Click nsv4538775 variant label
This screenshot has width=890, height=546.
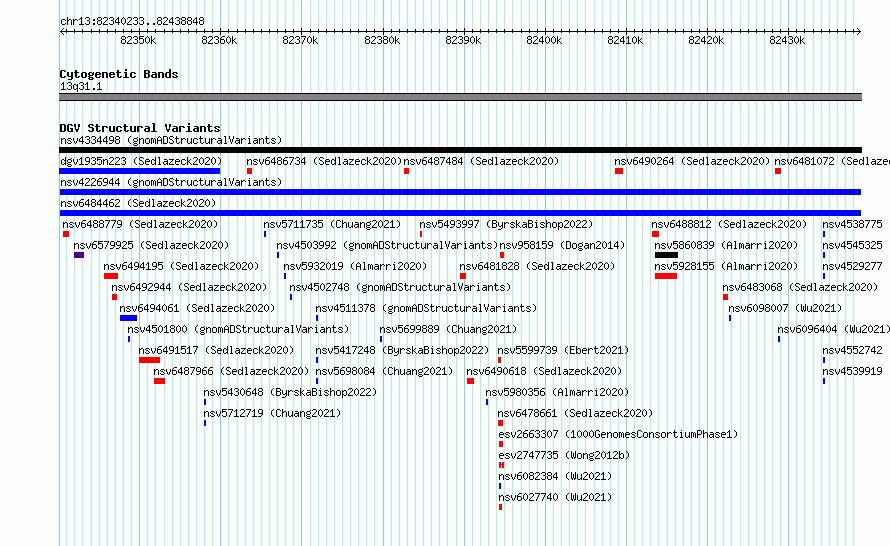[853, 224]
